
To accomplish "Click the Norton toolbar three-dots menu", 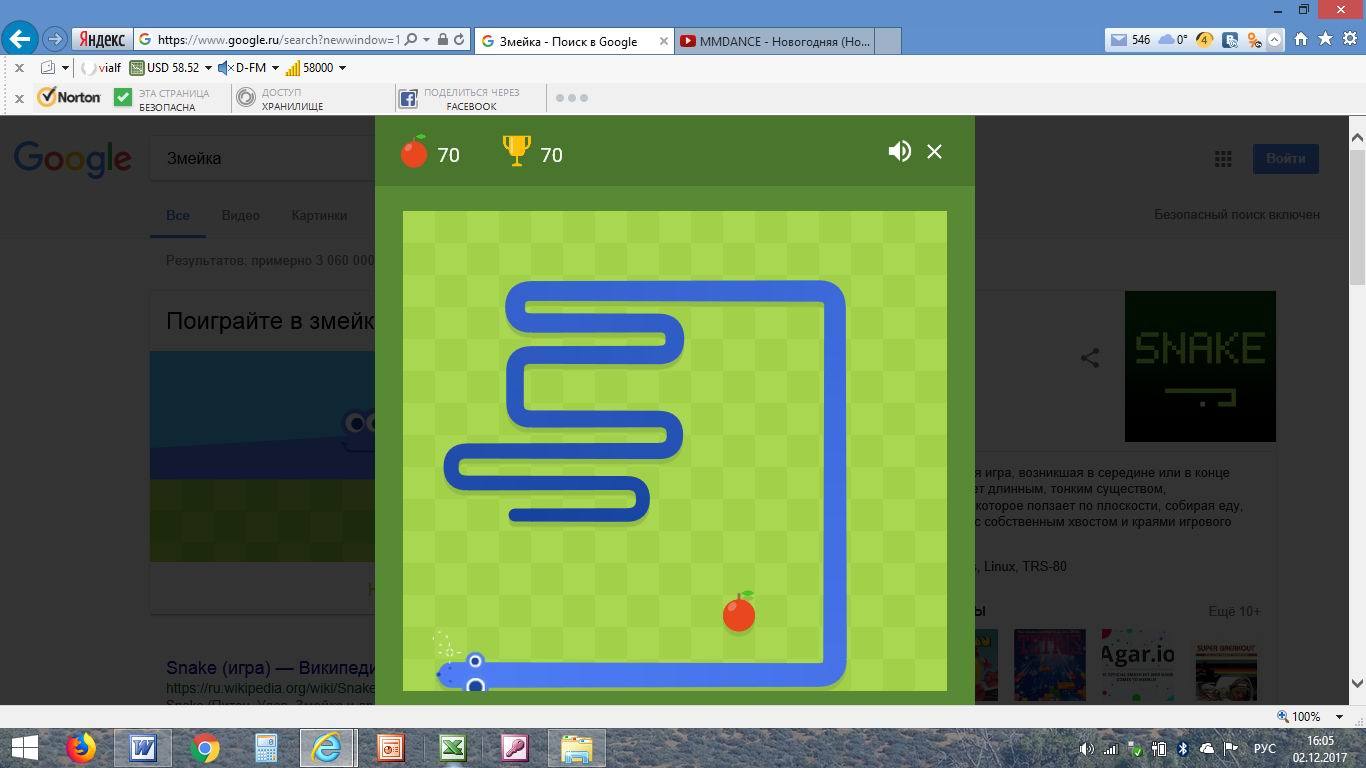I will (571, 97).
